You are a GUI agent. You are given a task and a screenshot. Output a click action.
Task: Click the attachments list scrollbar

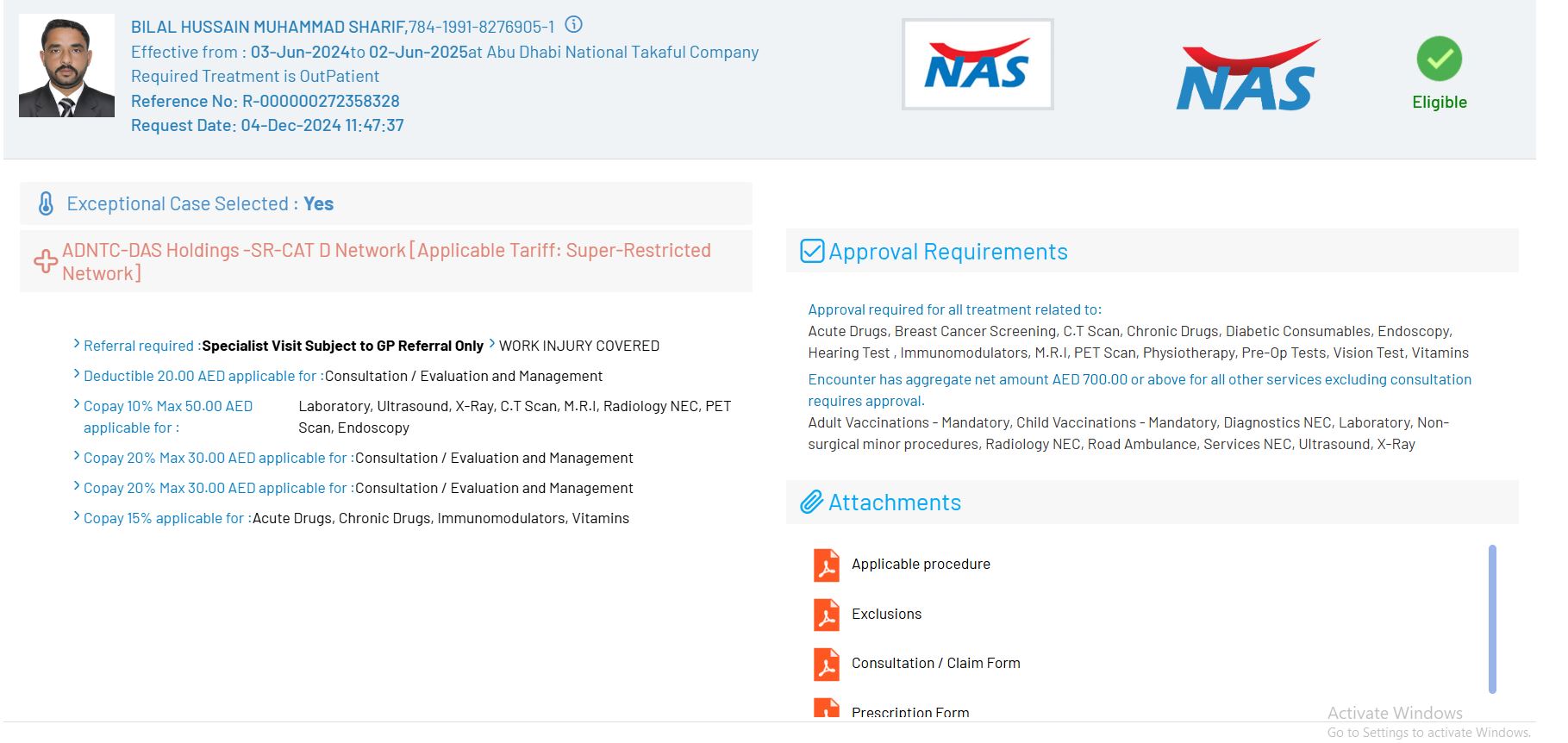pyautogui.click(x=1492, y=619)
